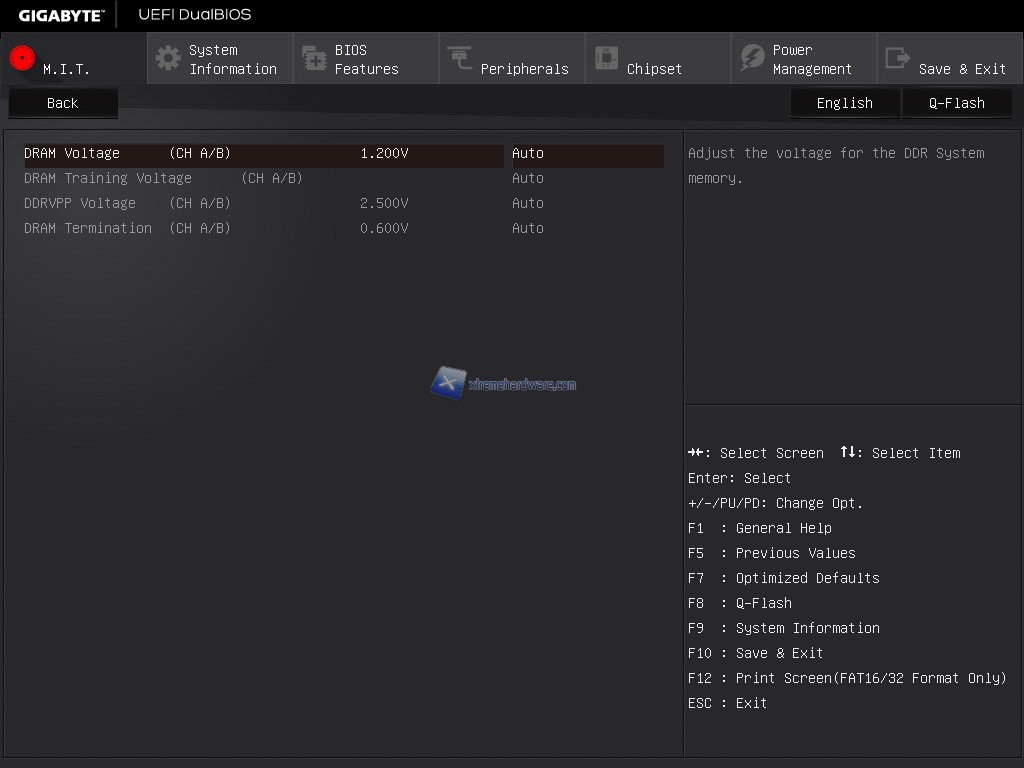The height and width of the screenshot is (768, 1024).
Task: Change the DDRVPP Voltage Auto option
Action: point(528,204)
